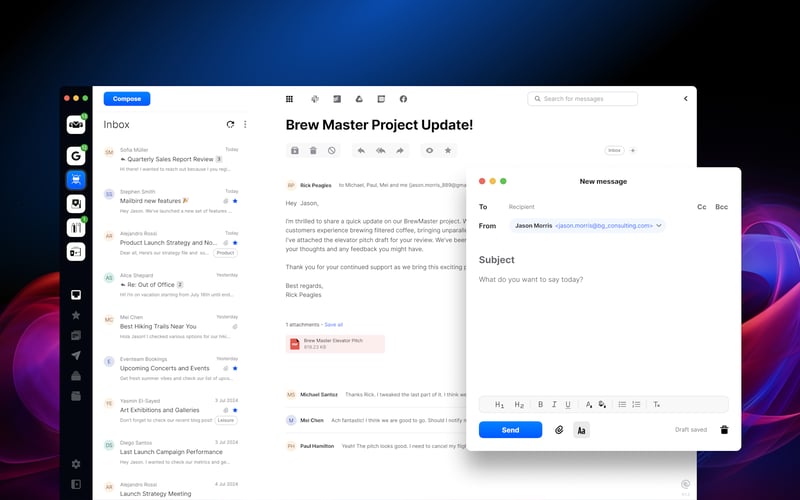
Task: Click the Save all attachments link
Action: pos(334,324)
